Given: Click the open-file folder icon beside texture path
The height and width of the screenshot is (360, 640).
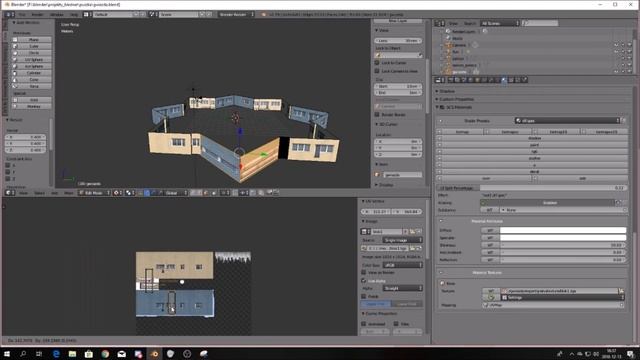Looking at the screenshot, I should (621, 291).
